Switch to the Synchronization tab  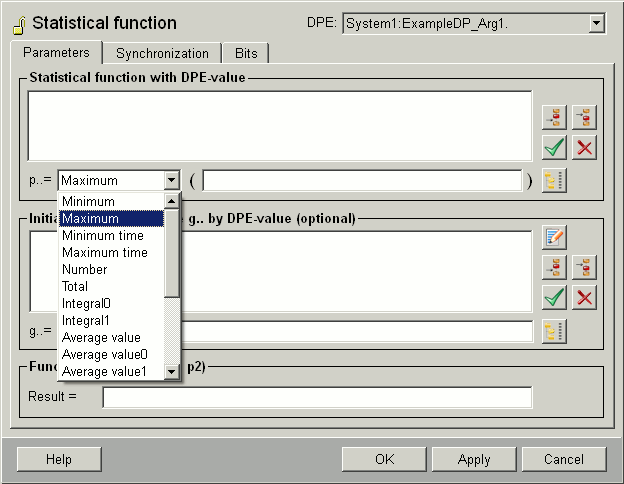click(x=162, y=53)
